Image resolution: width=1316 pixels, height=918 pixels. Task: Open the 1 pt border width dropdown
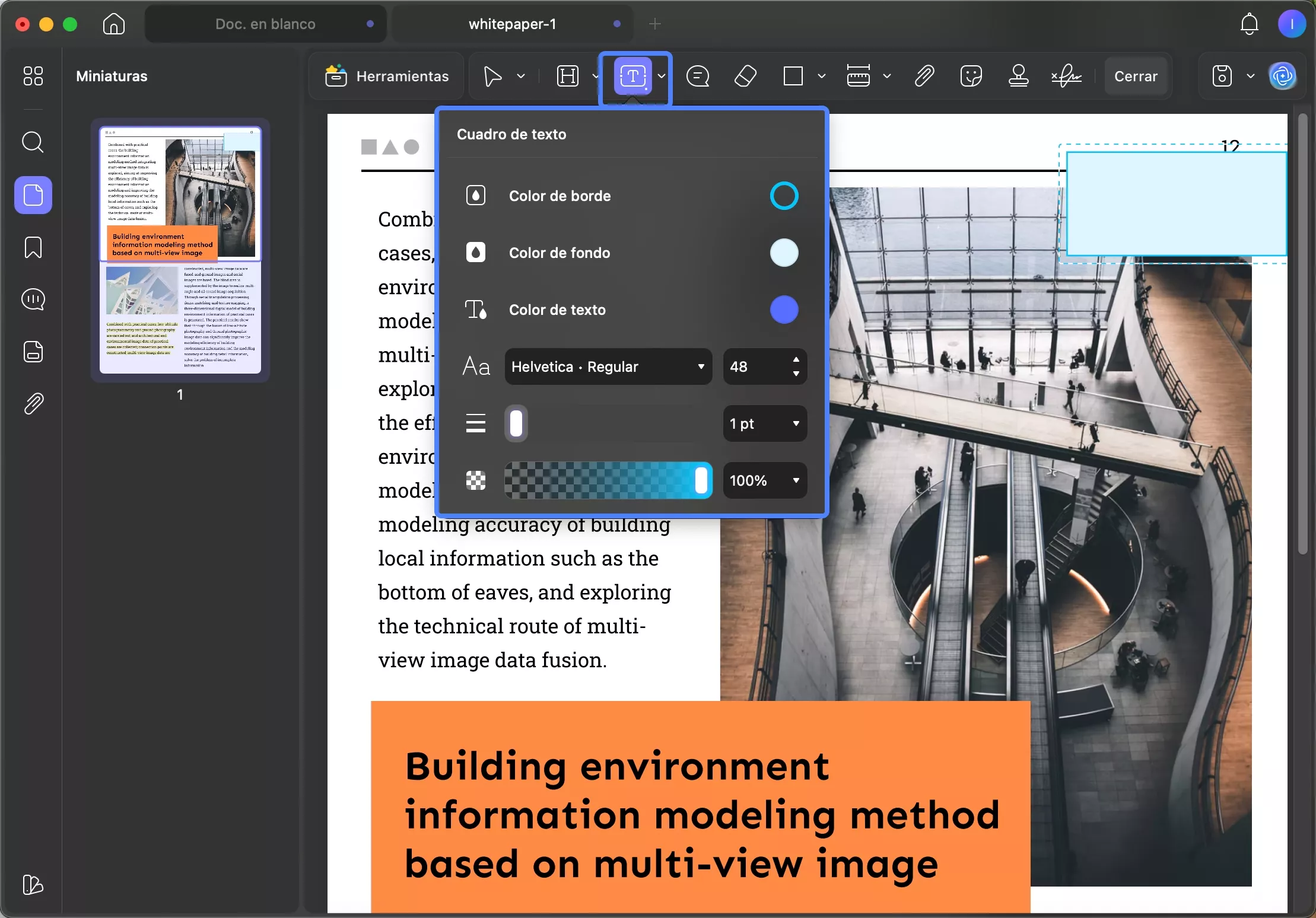point(765,423)
